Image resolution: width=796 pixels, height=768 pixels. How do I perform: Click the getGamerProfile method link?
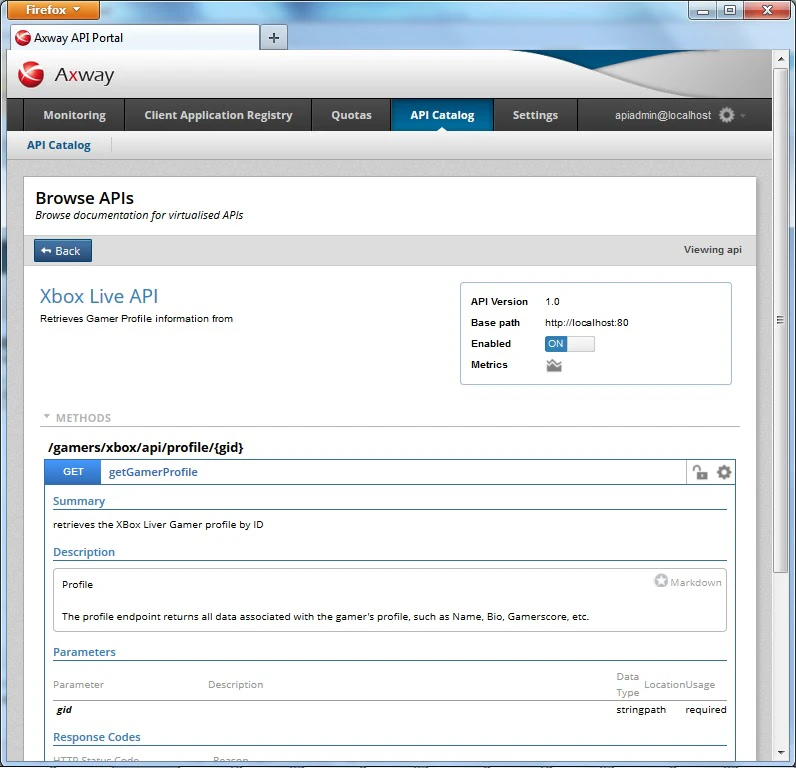pos(153,472)
